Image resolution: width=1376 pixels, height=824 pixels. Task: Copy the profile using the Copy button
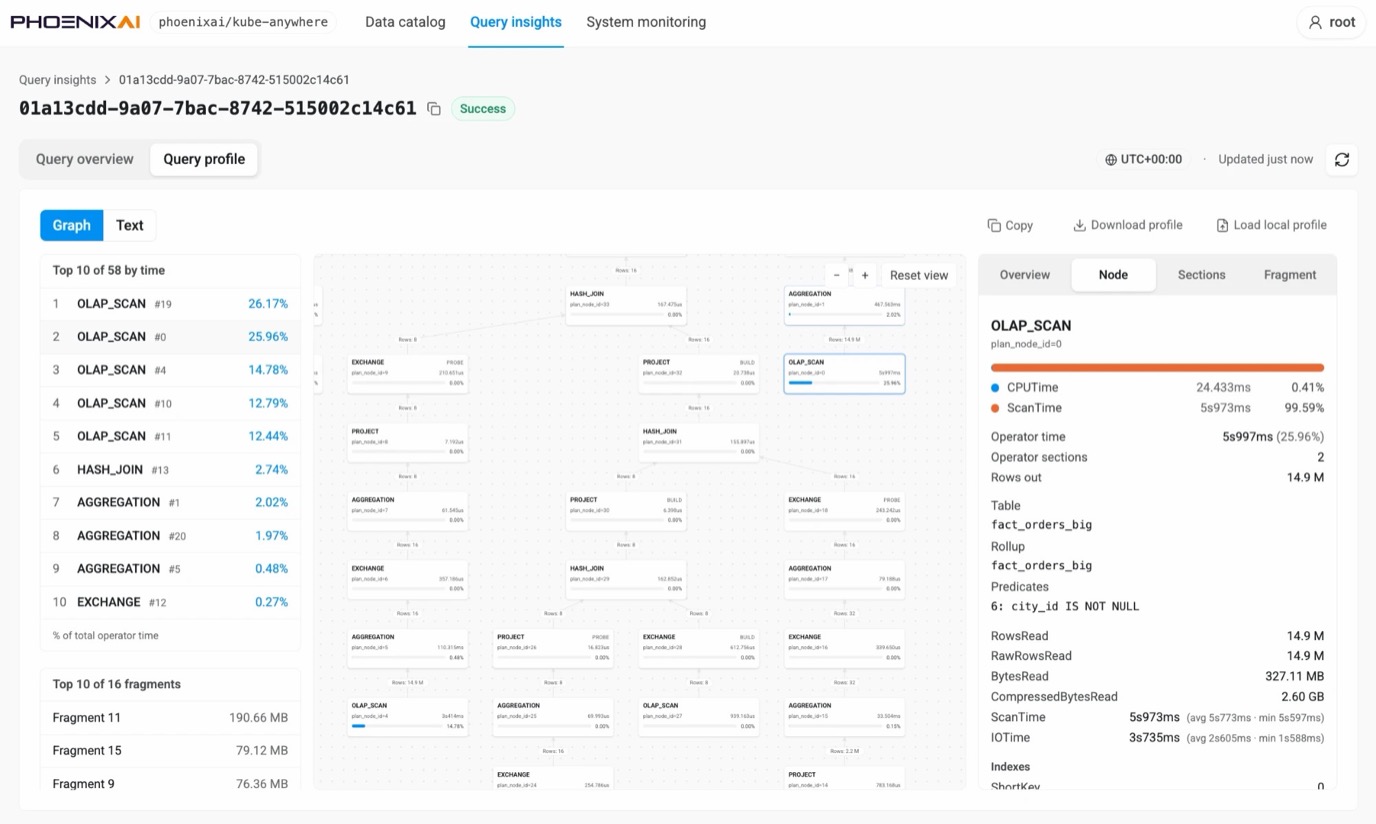pyautogui.click(x=1010, y=225)
